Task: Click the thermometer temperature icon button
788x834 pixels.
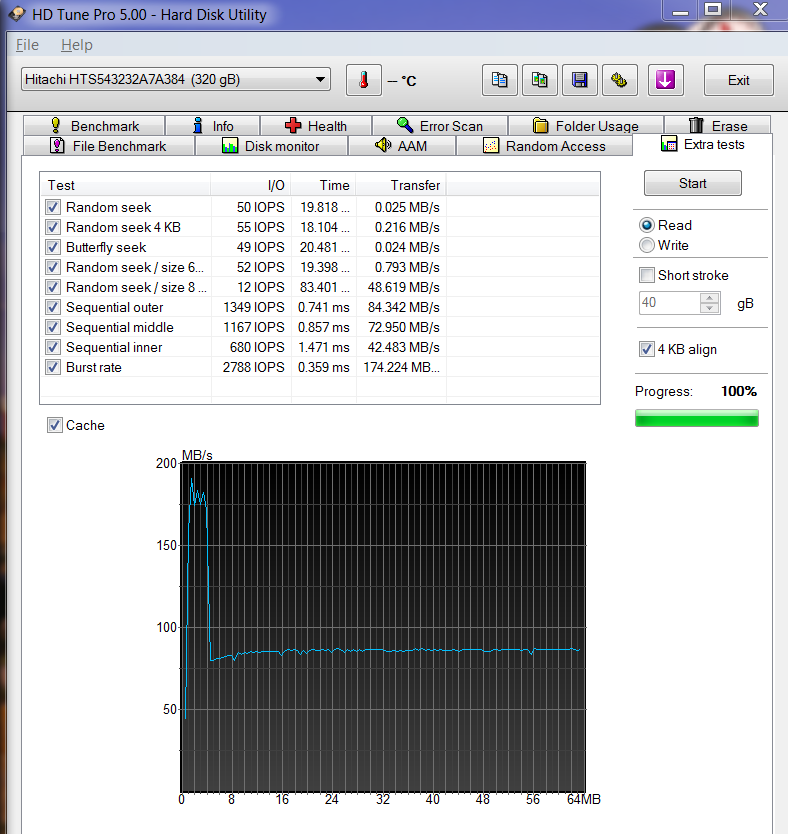Action: (x=364, y=80)
